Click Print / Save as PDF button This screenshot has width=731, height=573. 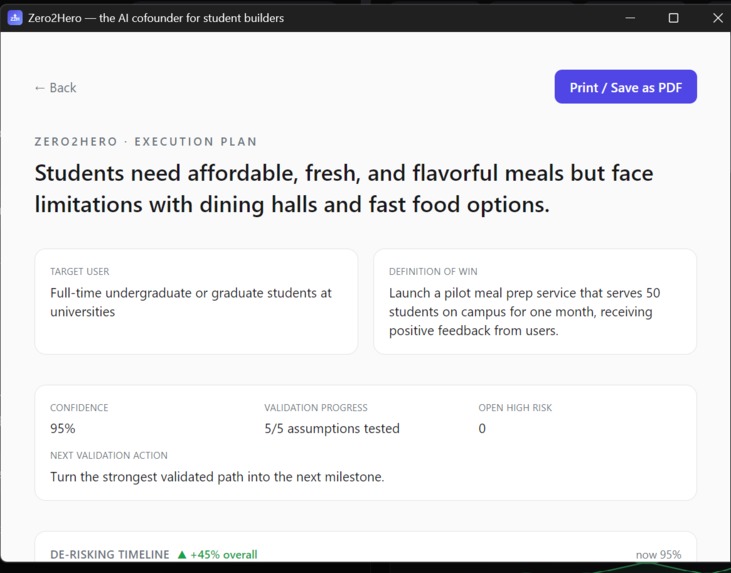(625, 87)
